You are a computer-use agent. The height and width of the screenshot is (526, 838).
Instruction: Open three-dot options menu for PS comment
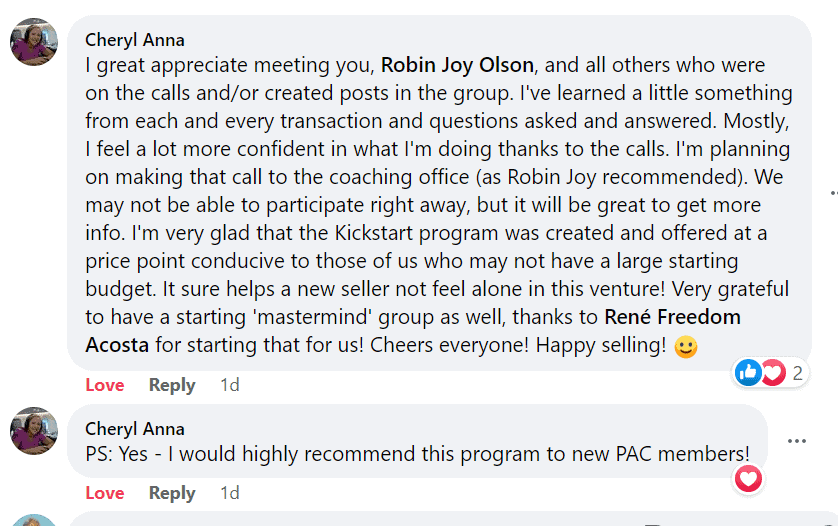796,441
